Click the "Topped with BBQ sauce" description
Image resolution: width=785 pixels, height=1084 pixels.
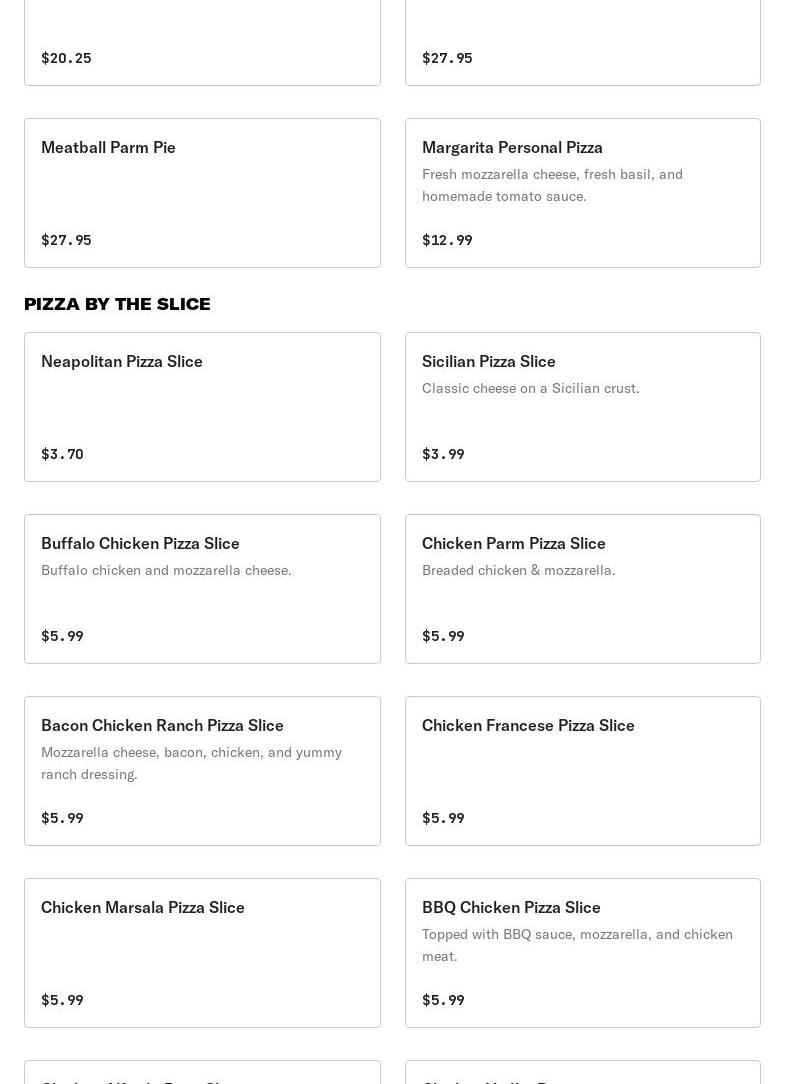pos(577,944)
